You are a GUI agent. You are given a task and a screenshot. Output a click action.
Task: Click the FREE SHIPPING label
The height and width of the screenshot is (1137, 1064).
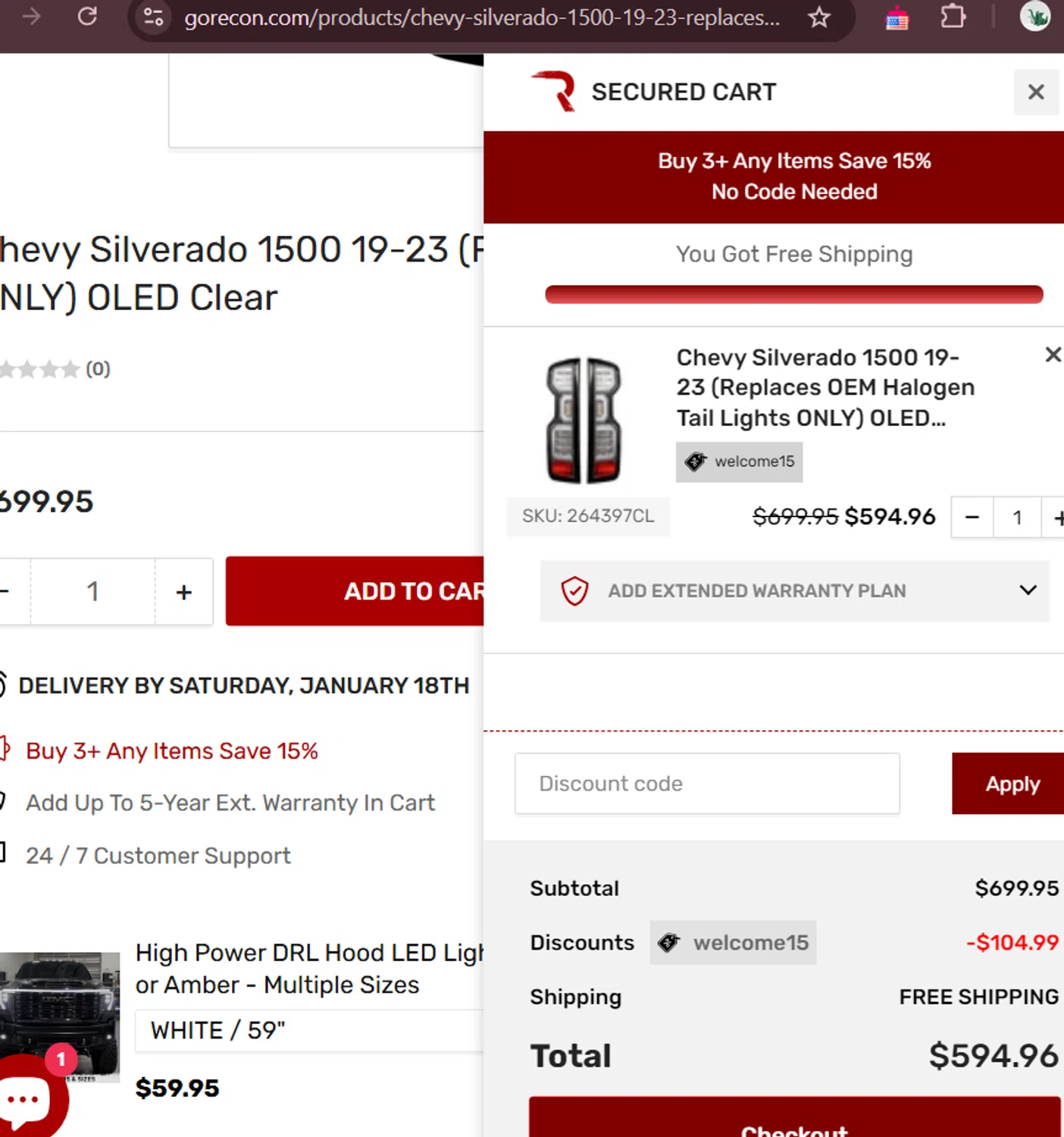[978, 997]
